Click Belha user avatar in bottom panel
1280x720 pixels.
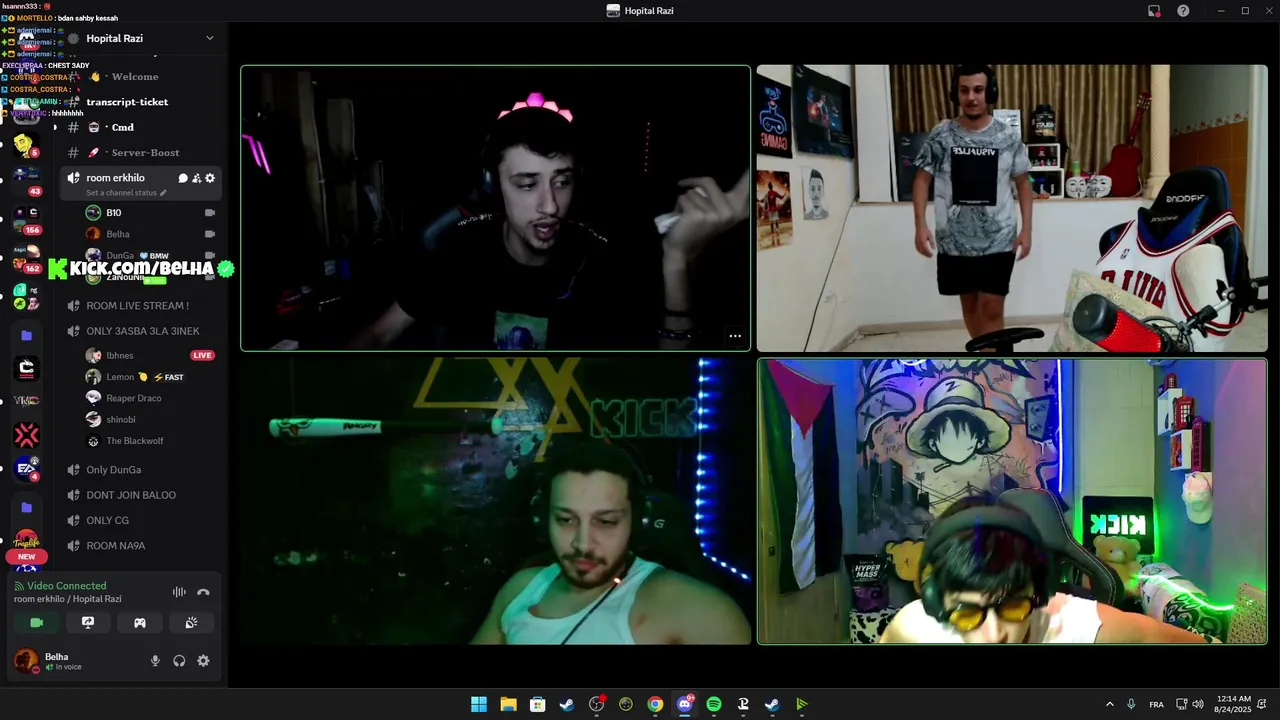pyautogui.click(x=27, y=661)
